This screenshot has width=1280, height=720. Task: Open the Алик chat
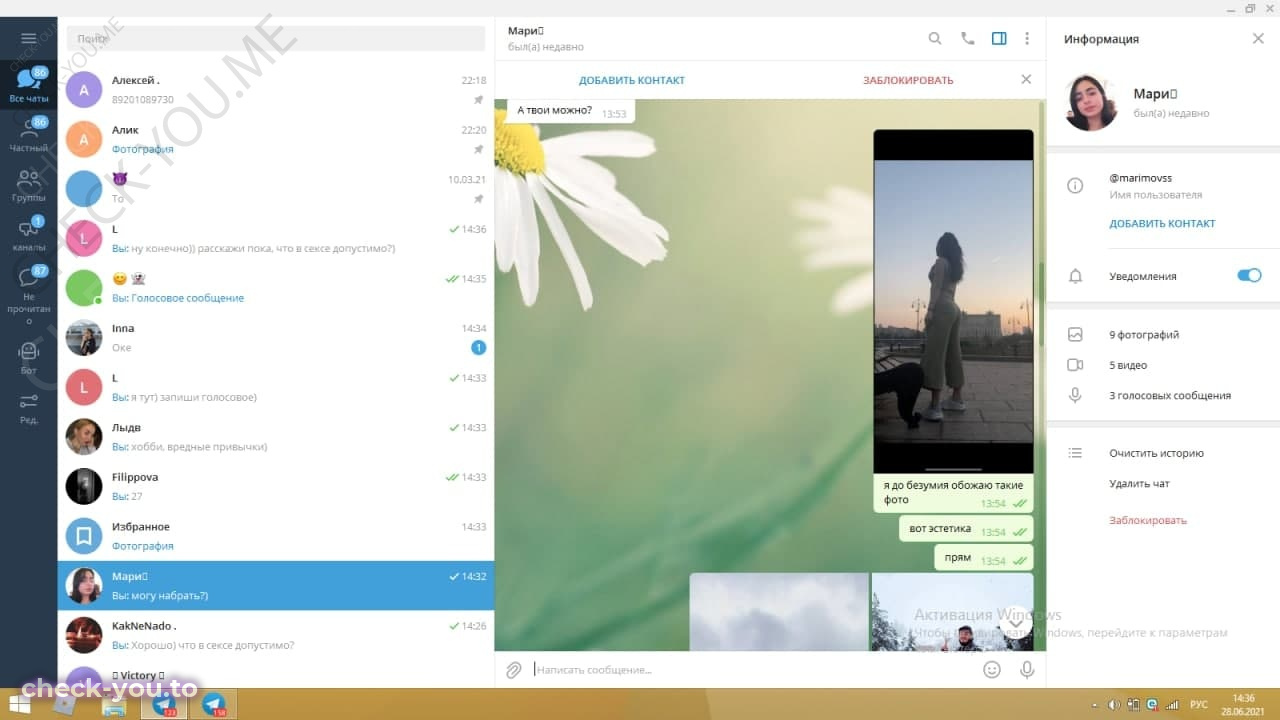tap(276, 139)
